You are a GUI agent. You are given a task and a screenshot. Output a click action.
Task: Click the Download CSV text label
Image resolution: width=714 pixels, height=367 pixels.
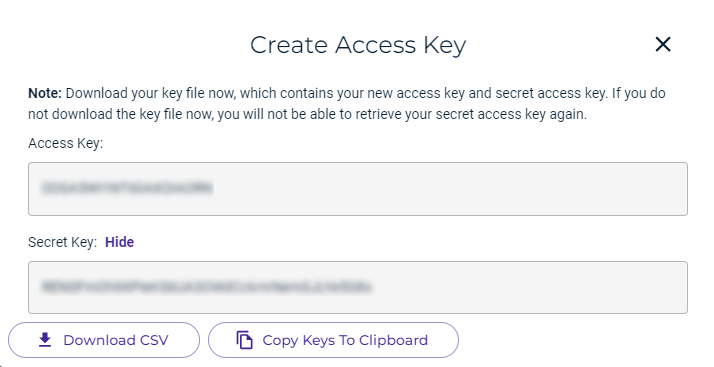(x=116, y=340)
